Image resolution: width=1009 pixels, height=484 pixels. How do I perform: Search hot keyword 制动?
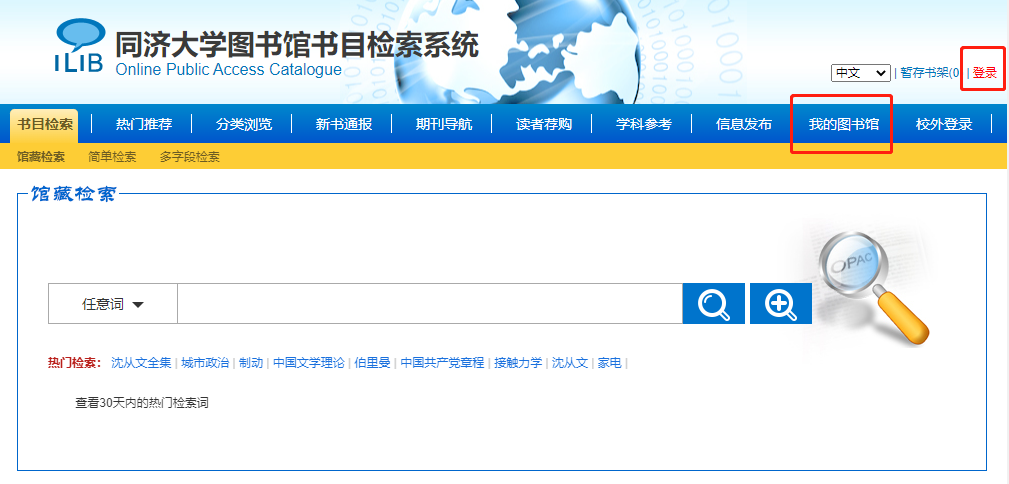pyautogui.click(x=251, y=363)
